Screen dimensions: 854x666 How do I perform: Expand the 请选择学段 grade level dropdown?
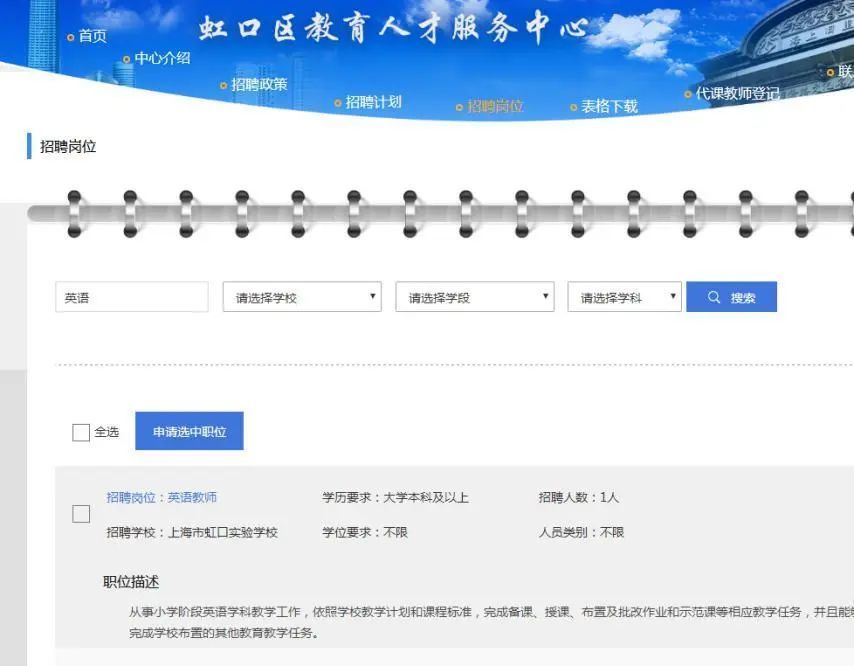tap(475, 297)
